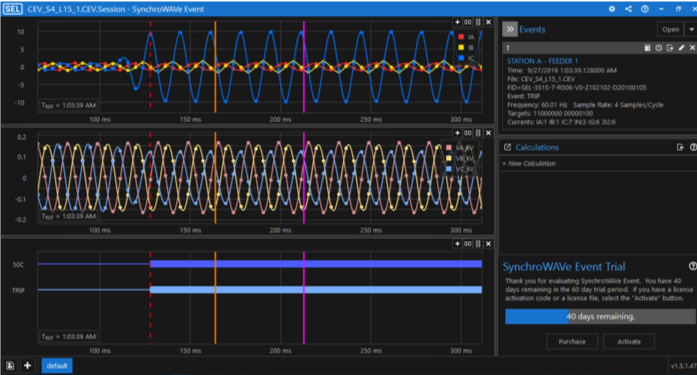Open help for the Calculations panel

693,147
